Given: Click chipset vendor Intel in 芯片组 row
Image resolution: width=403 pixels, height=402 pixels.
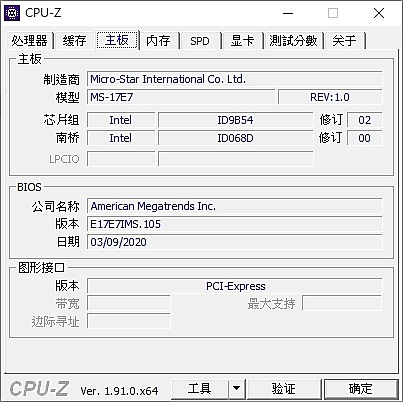Looking at the screenshot, I should pos(121,120).
